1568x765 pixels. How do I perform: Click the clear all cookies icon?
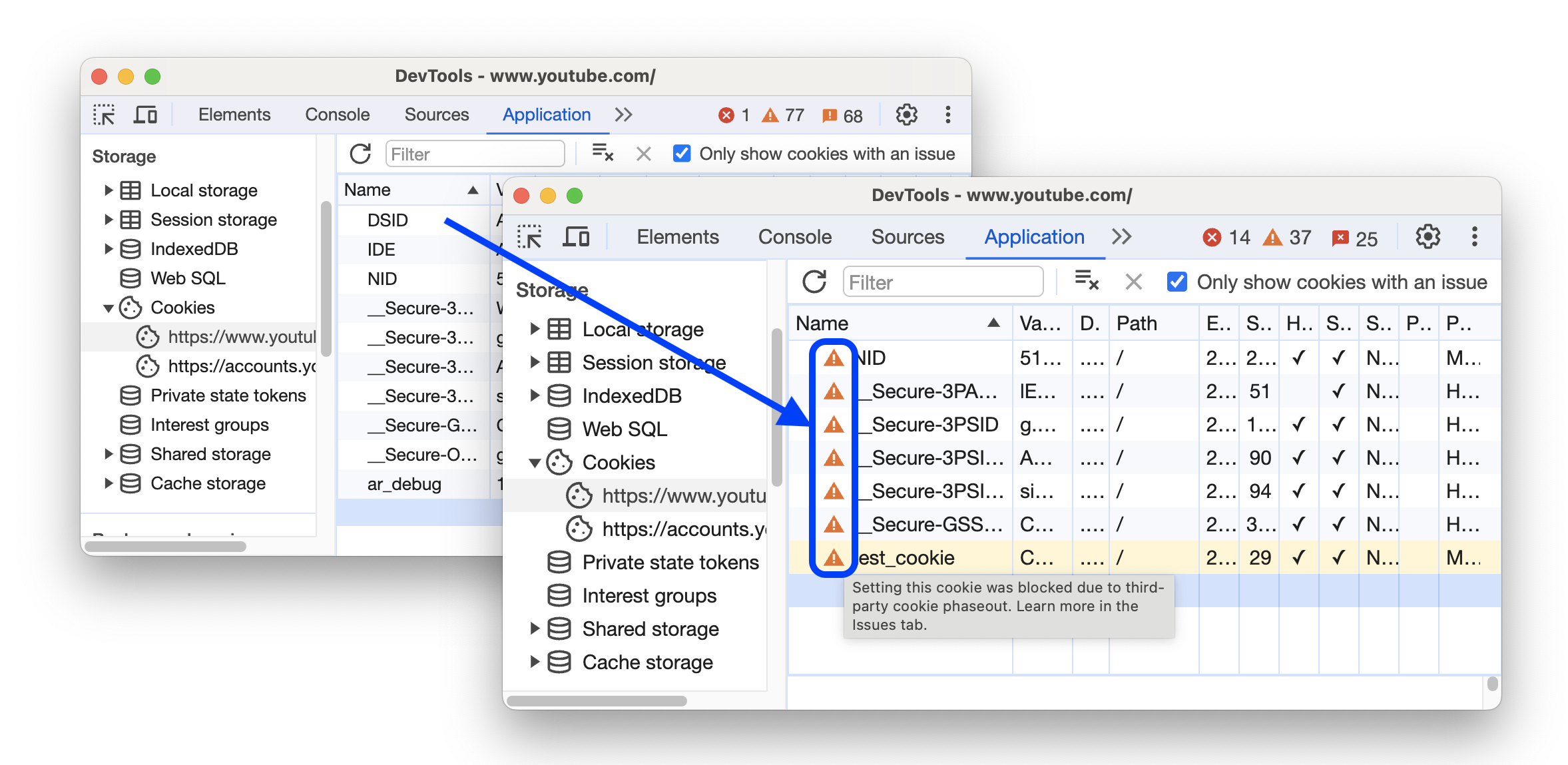pyautogui.click(x=1088, y=282)
